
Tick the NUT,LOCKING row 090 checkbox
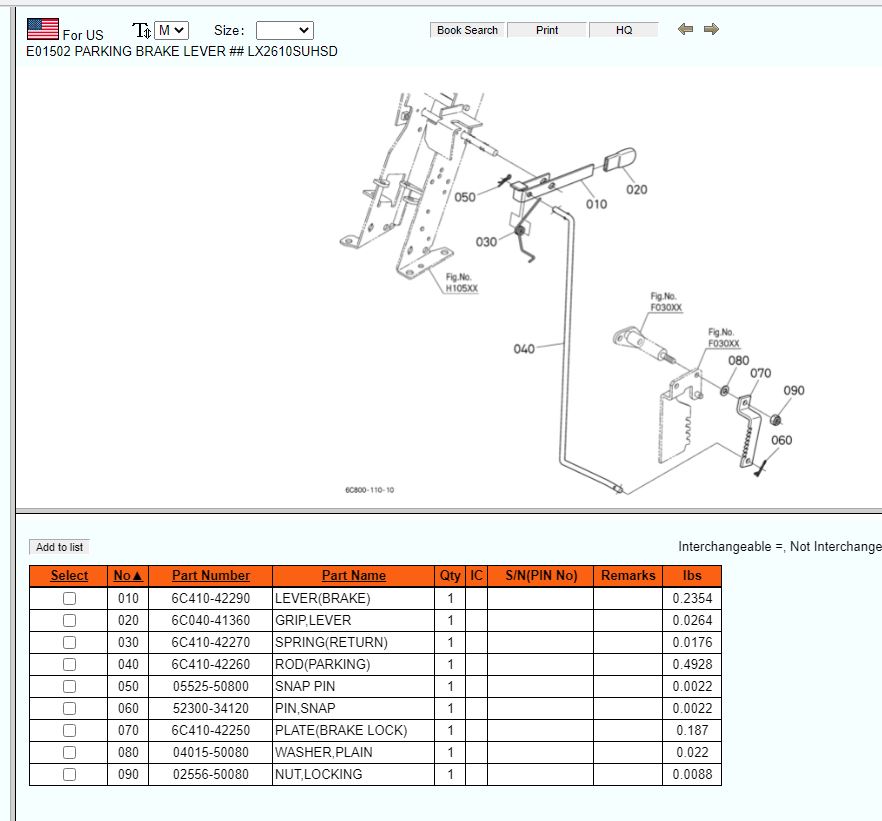69,775
